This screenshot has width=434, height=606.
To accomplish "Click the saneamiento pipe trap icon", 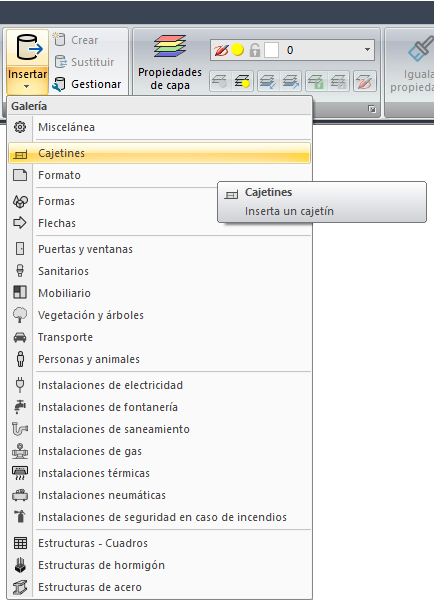I will click(x=20, y=429).
